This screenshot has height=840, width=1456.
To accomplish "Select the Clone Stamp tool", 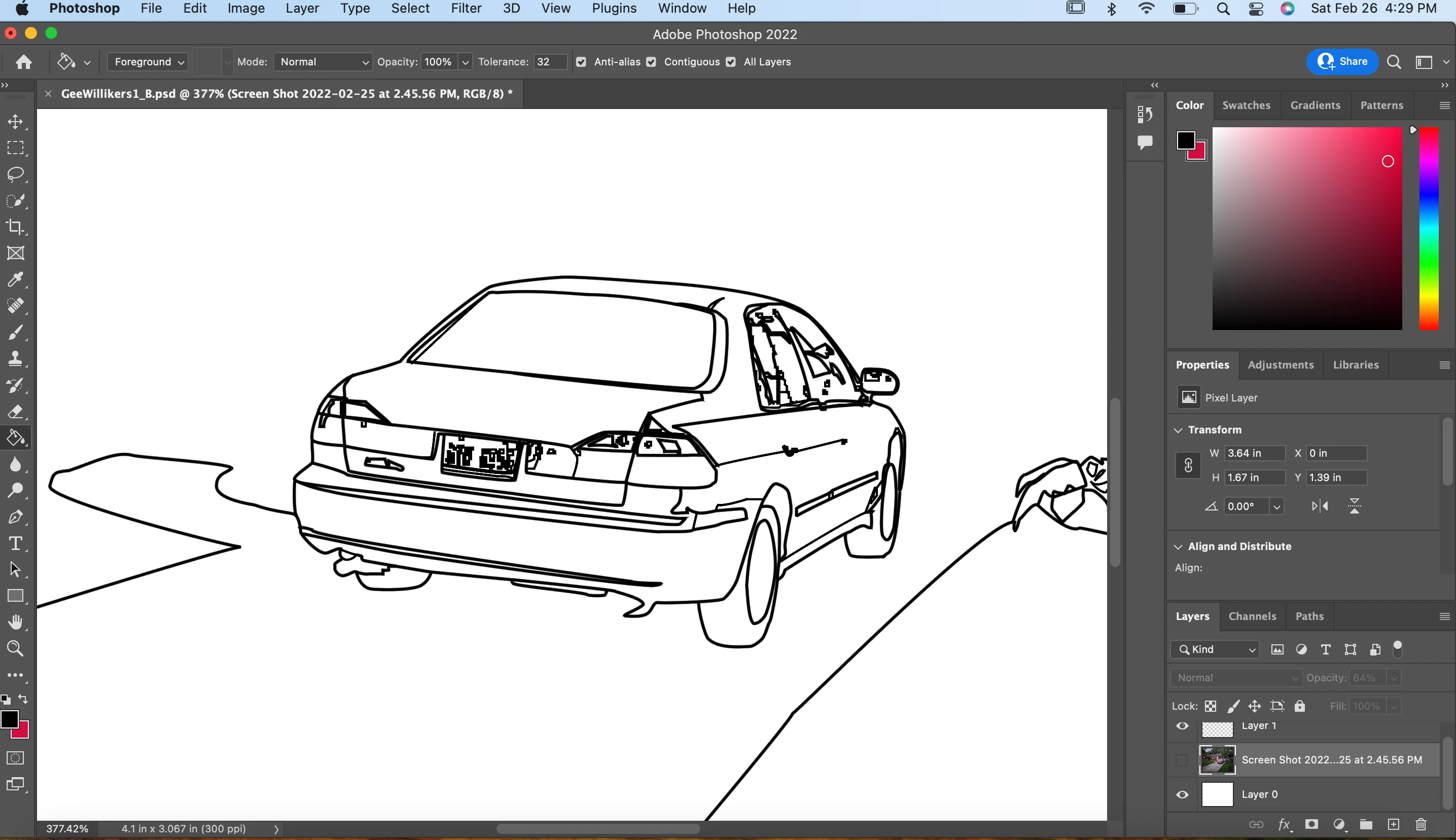I will click(16, 359).
